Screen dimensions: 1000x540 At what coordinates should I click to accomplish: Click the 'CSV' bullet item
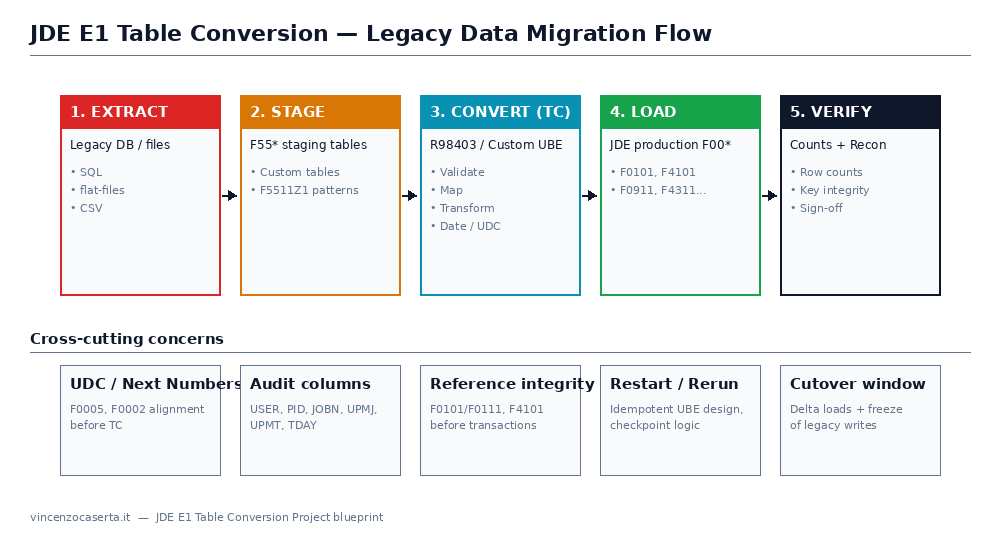click(86, 208)
